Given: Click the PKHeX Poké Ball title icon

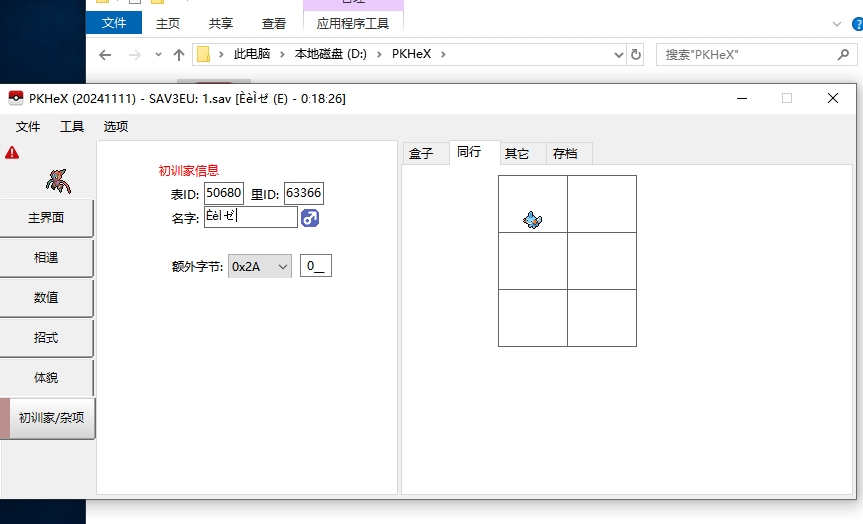Looking at the screenshot, I should tap(16, 98).
